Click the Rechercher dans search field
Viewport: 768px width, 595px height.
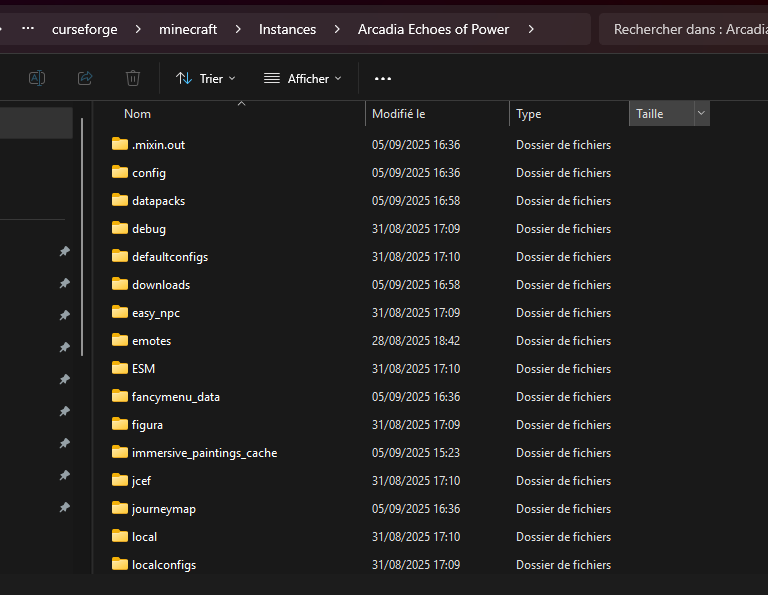pyautogui.click(x=684, y=29)
